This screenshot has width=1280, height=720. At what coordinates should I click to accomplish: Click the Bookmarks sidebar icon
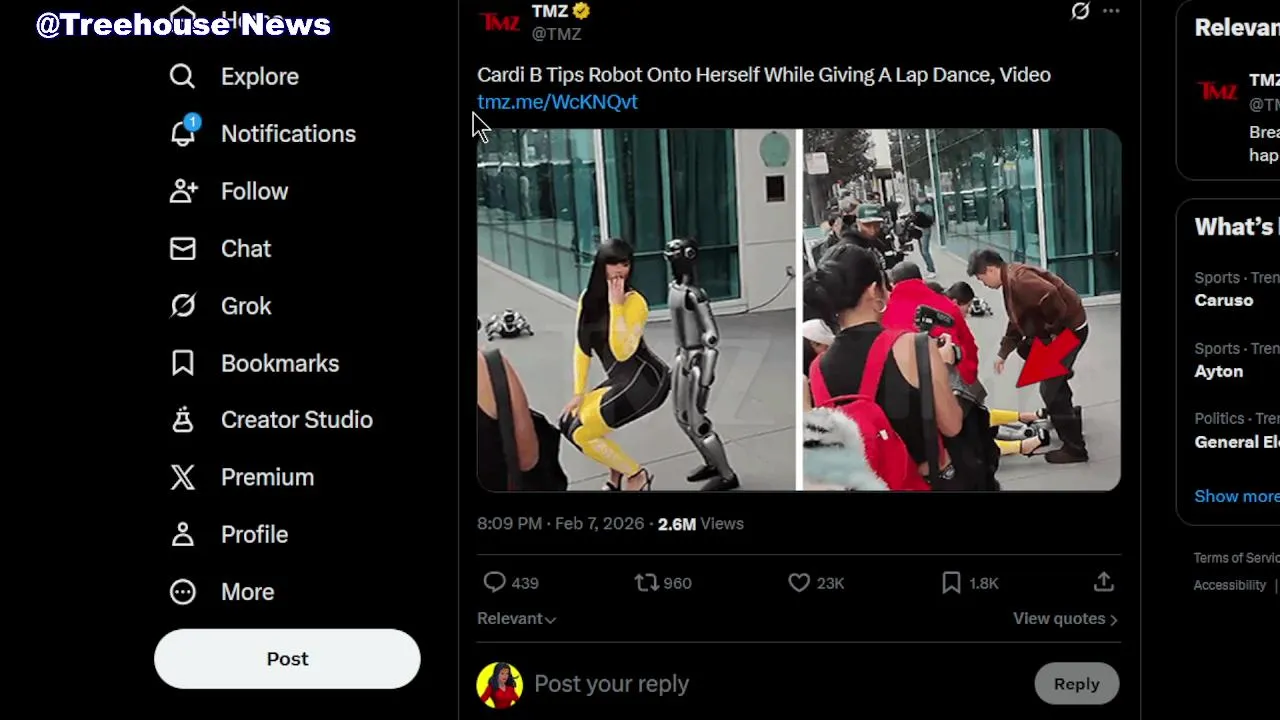tap(182, 363)
